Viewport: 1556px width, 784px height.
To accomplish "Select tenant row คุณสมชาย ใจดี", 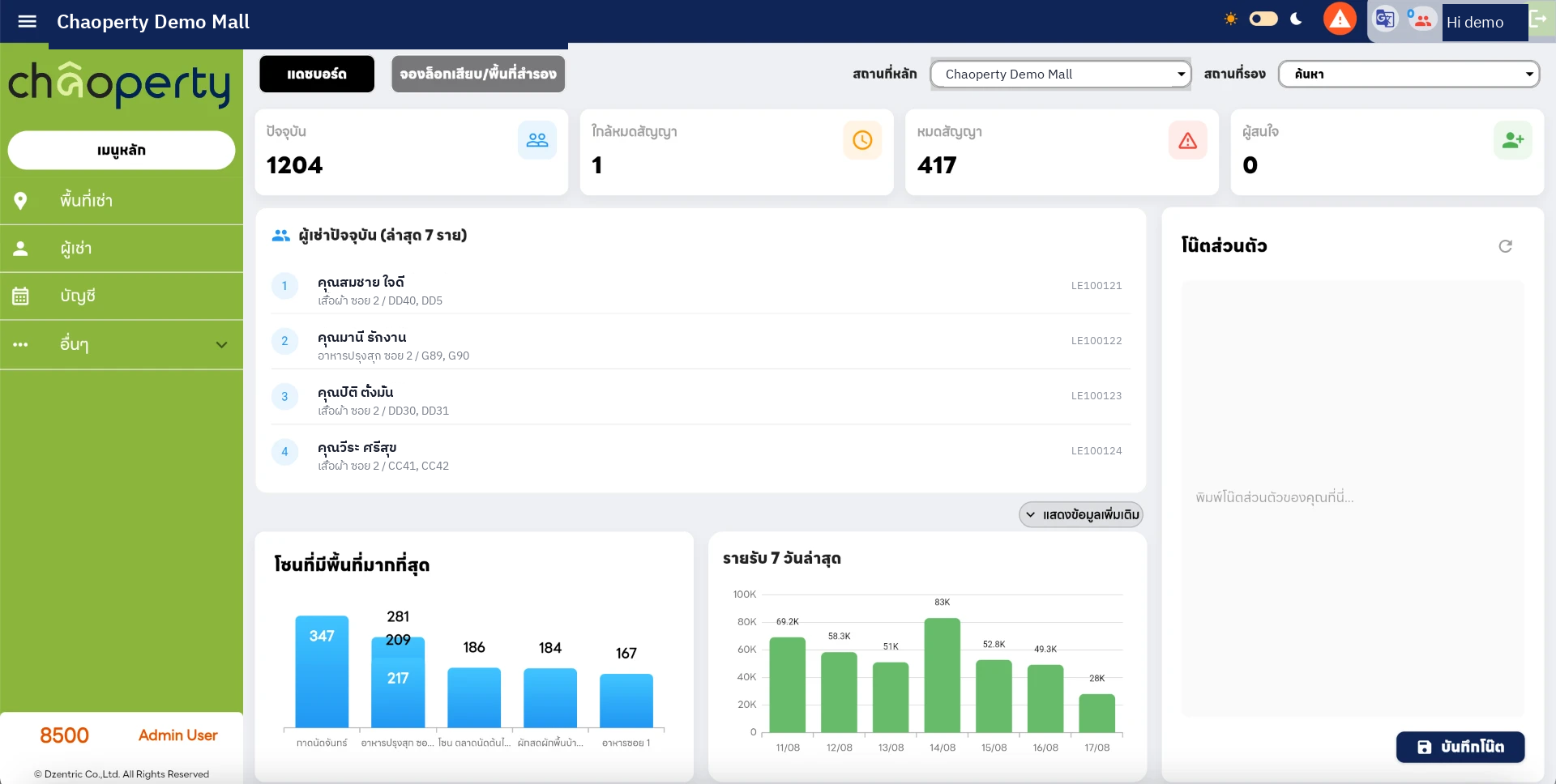I will click(x=701, y=288).
